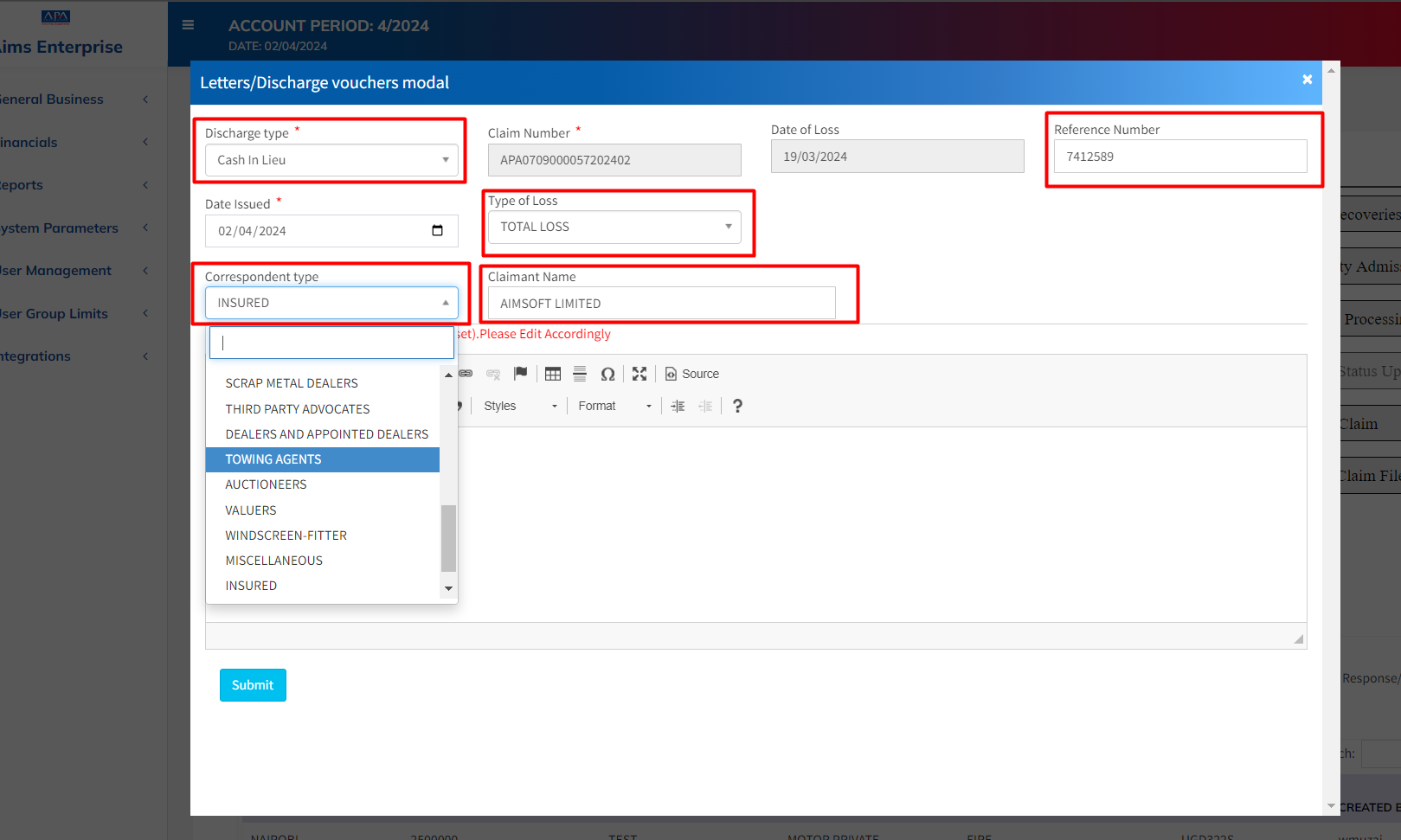Open the Type of Loss dropdown
This screenshot has height=840, width=1401.
614,227
